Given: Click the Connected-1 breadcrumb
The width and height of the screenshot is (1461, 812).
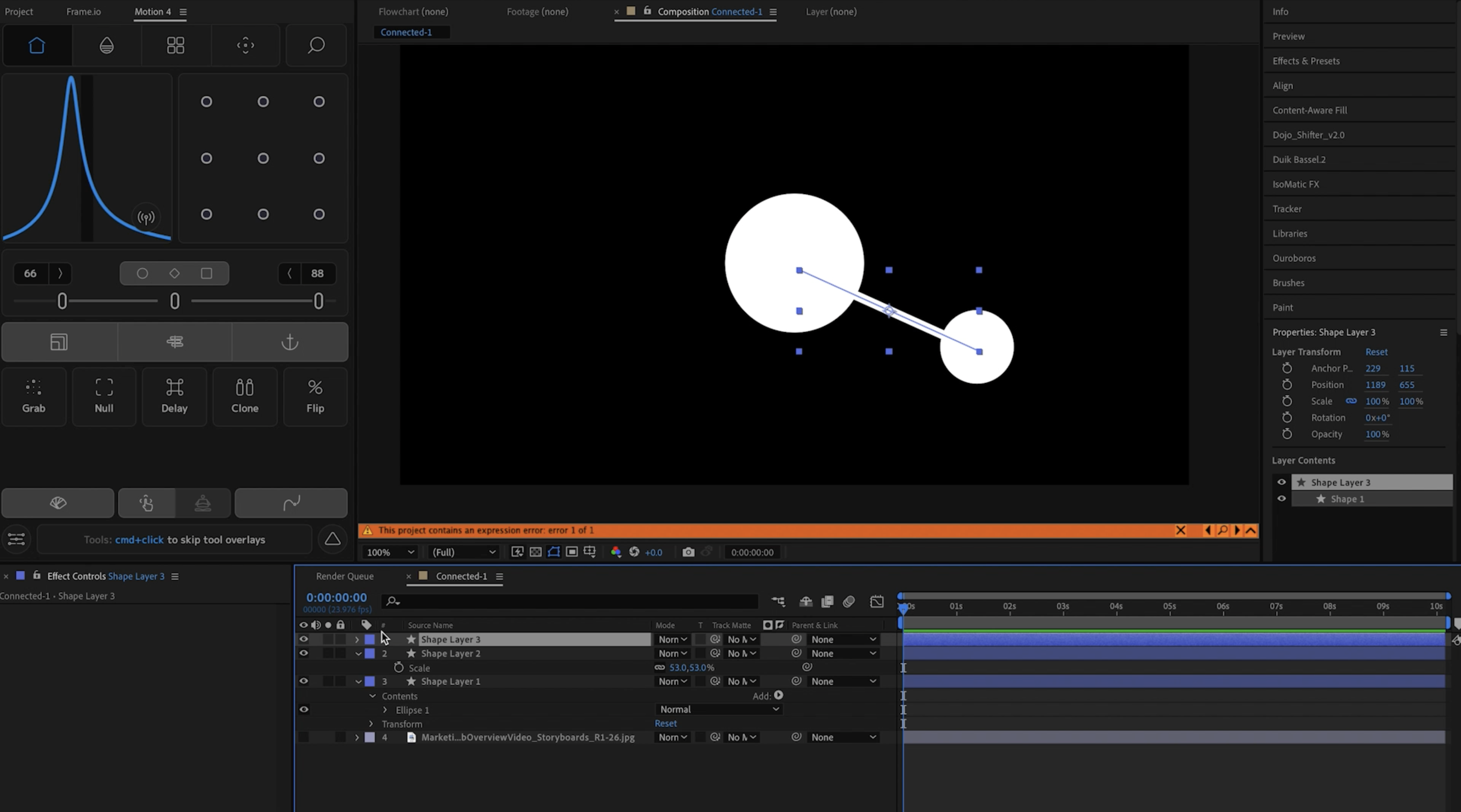Looking at the screenshot, I should (407, 32).
